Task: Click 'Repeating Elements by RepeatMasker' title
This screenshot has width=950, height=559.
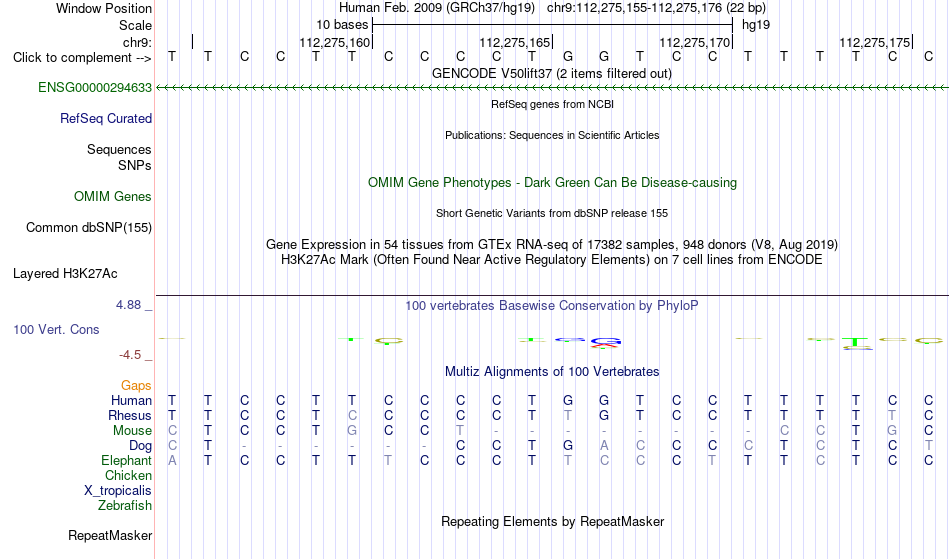Action: 552,521
